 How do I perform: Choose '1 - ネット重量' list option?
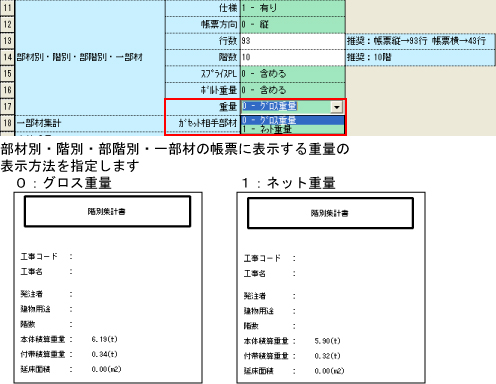coord(292,129)
